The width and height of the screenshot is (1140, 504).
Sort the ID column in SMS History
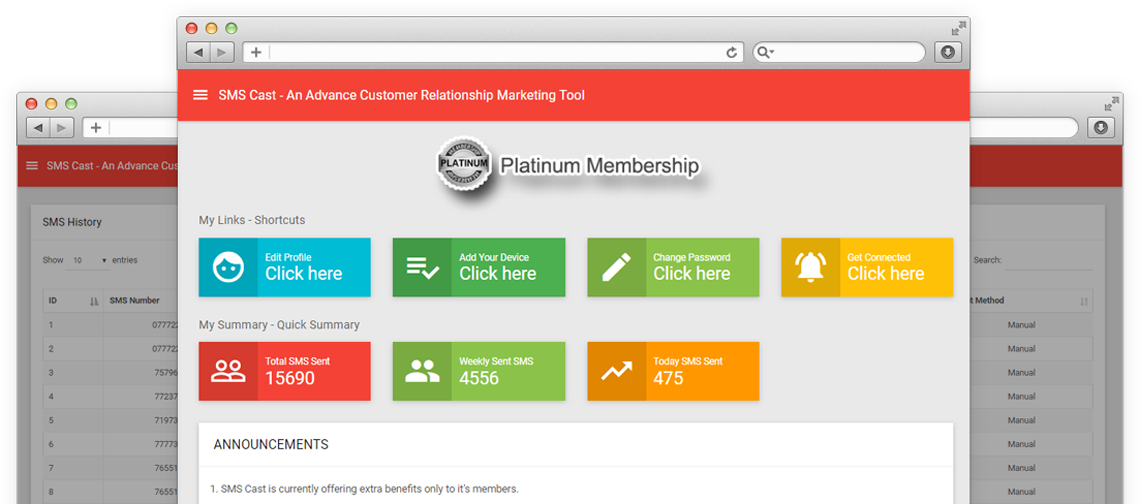click(94, 300)
